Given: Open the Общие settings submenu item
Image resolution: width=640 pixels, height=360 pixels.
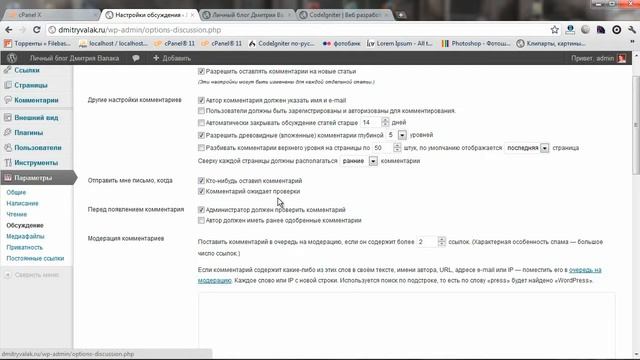Looking at the screenshot, I should [16, 192].
